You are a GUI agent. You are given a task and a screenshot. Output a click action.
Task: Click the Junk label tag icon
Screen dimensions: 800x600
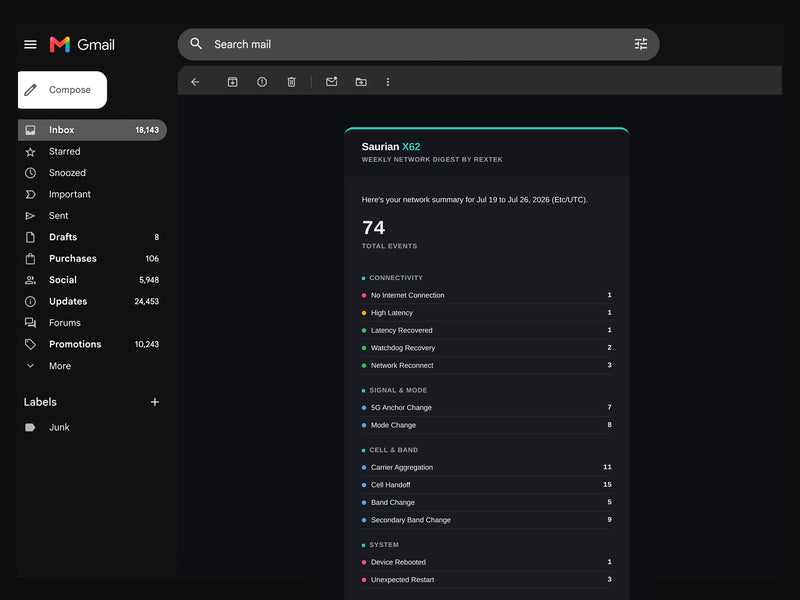[x=31, y=428]
